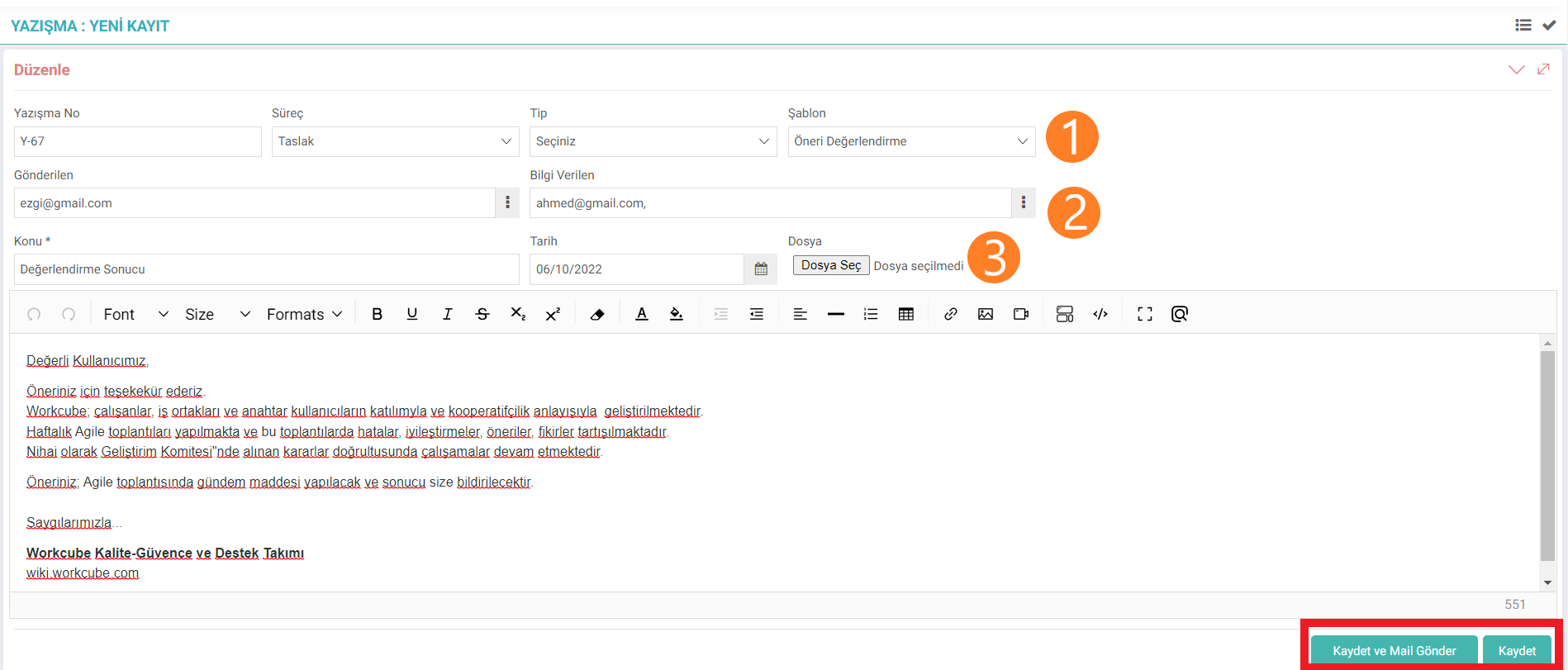
Task: Insert an image
Action: [986, 314]
